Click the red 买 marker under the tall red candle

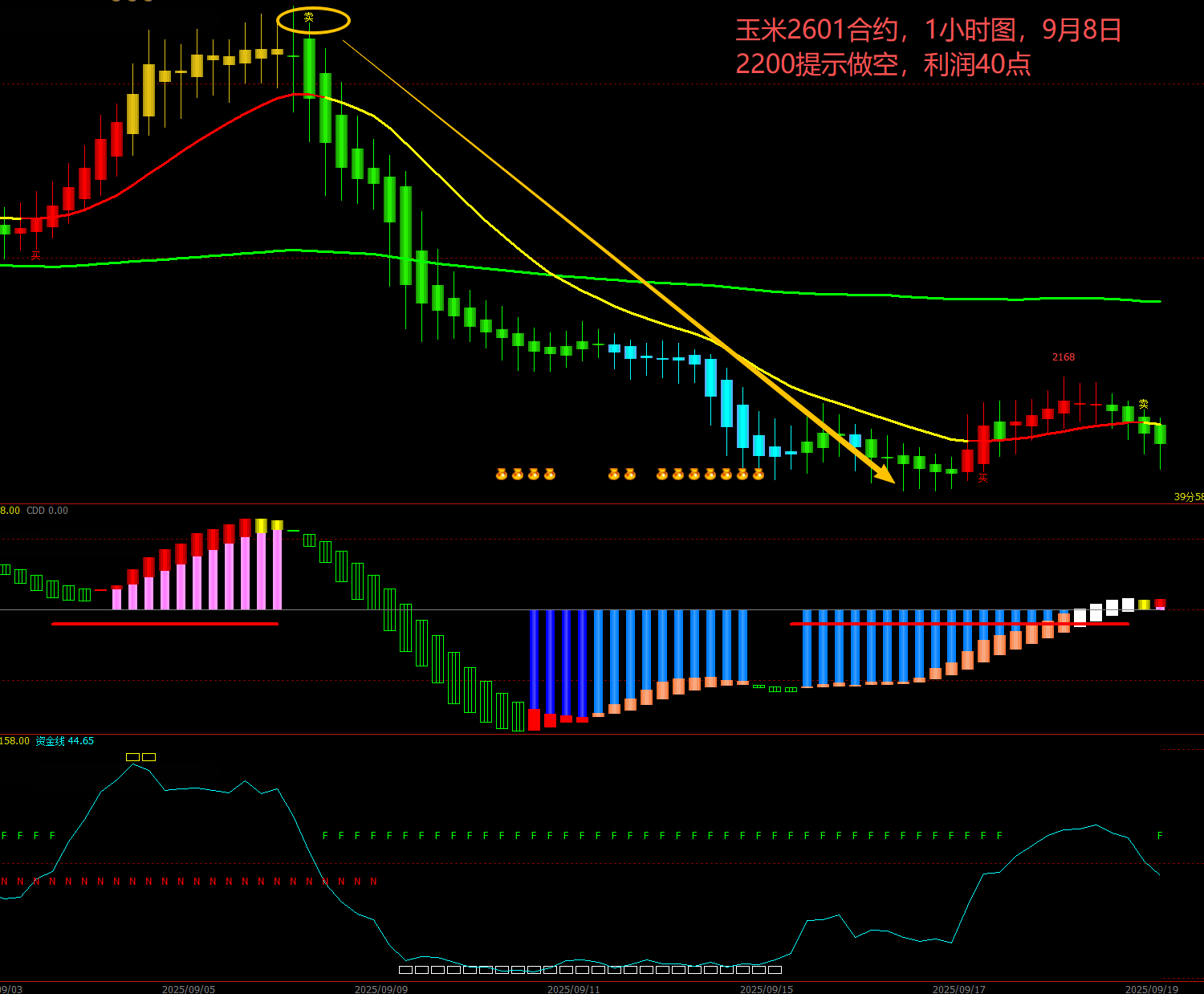point(982,478)
